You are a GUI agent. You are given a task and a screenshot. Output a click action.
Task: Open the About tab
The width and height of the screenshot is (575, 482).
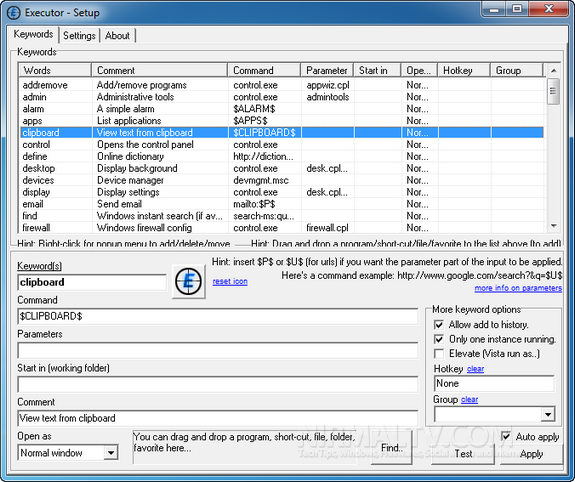[x=117, y=36]
